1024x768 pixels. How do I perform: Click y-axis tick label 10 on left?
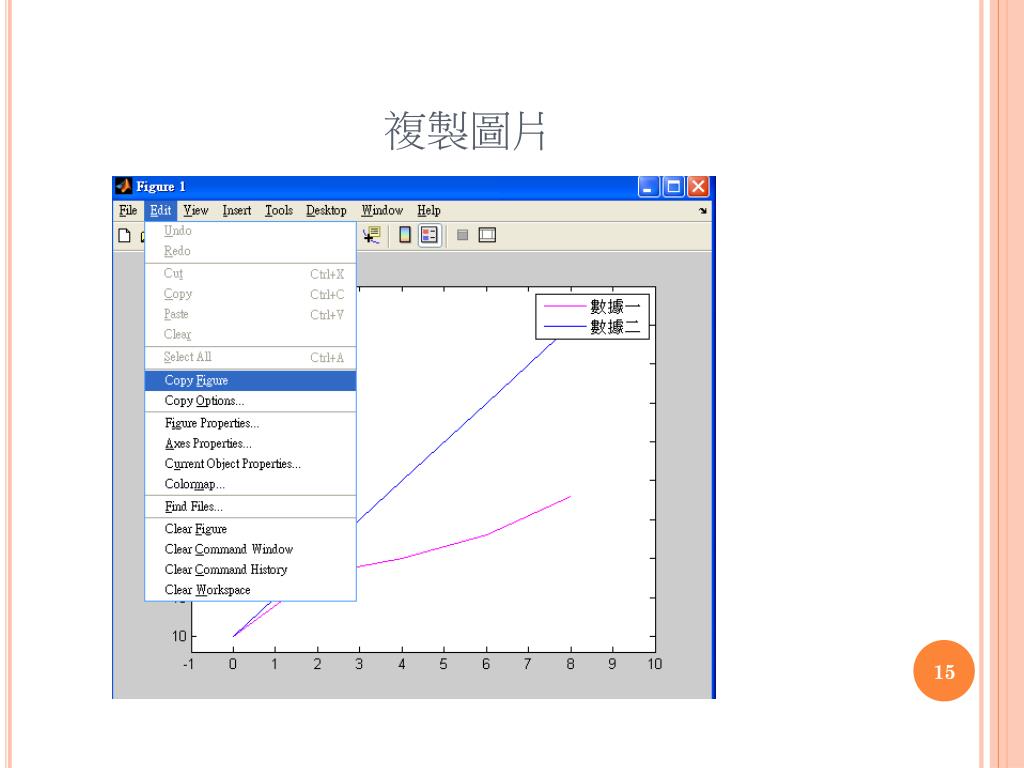pos(179,636)
